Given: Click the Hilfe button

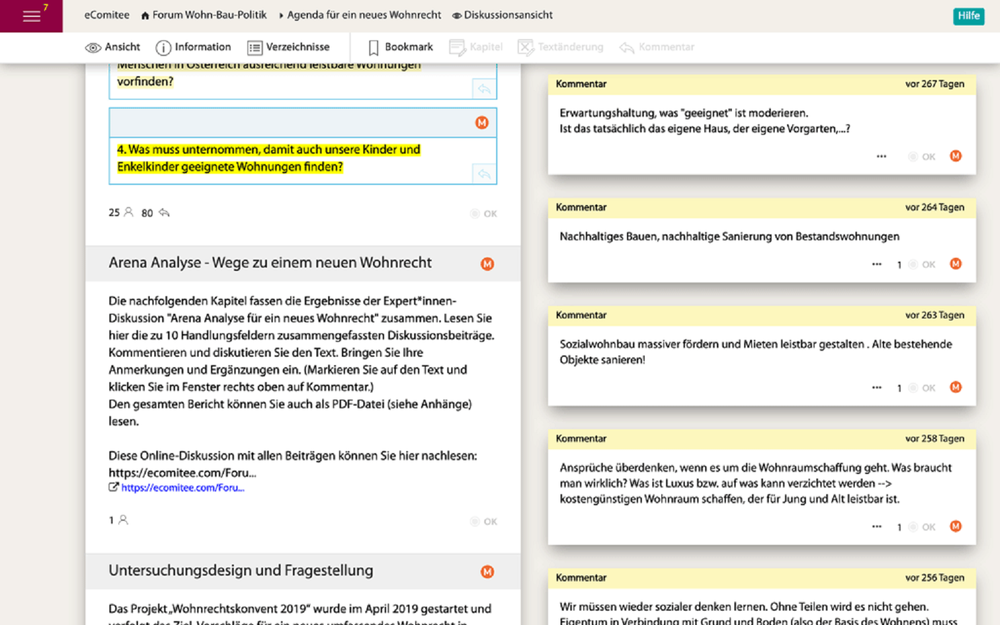Looking at the screenshot, I should point(969,16).
